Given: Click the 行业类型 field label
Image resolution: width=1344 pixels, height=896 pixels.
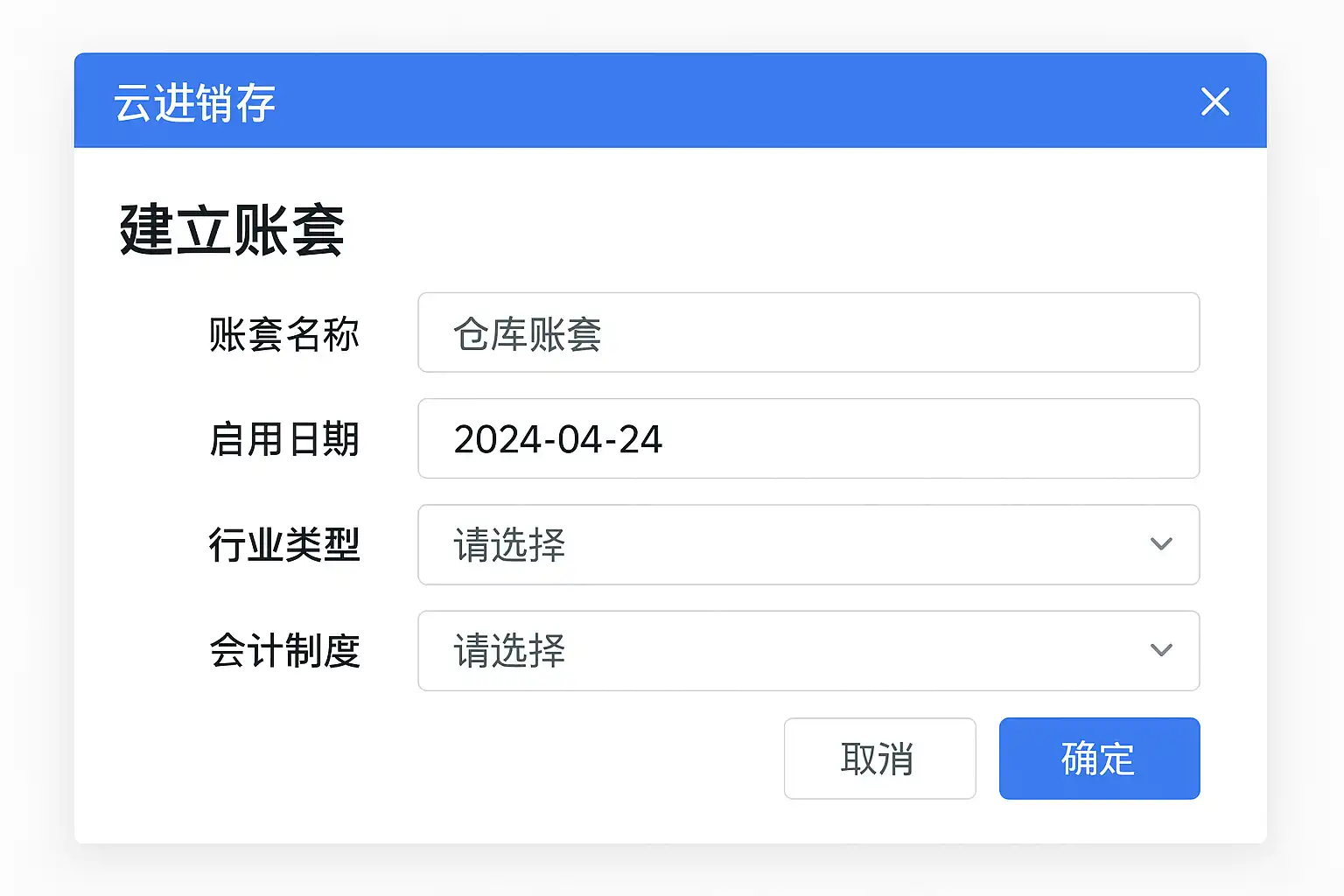Looking at the screenshot, I should coord(284,545).
